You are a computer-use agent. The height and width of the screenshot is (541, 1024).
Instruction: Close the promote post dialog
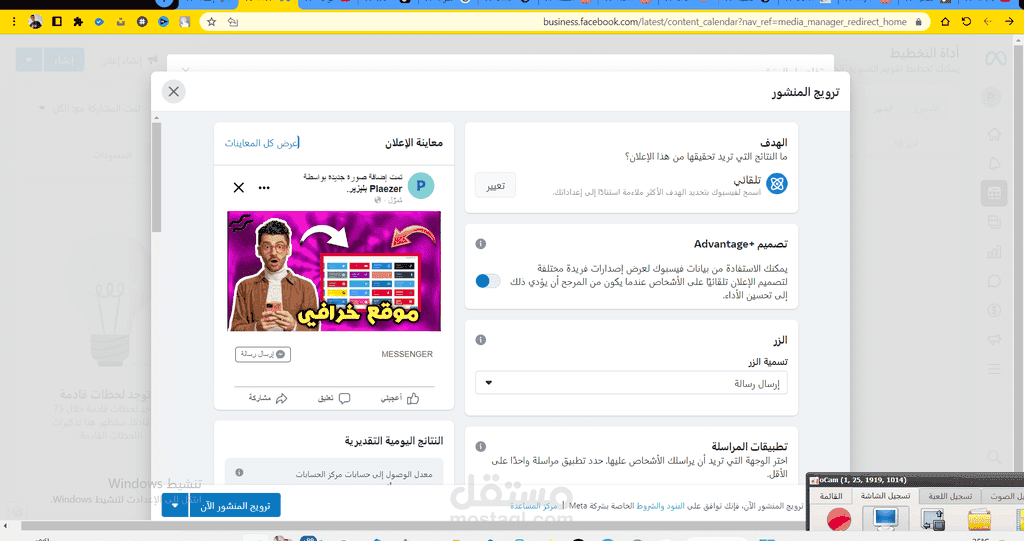point(174,91)
